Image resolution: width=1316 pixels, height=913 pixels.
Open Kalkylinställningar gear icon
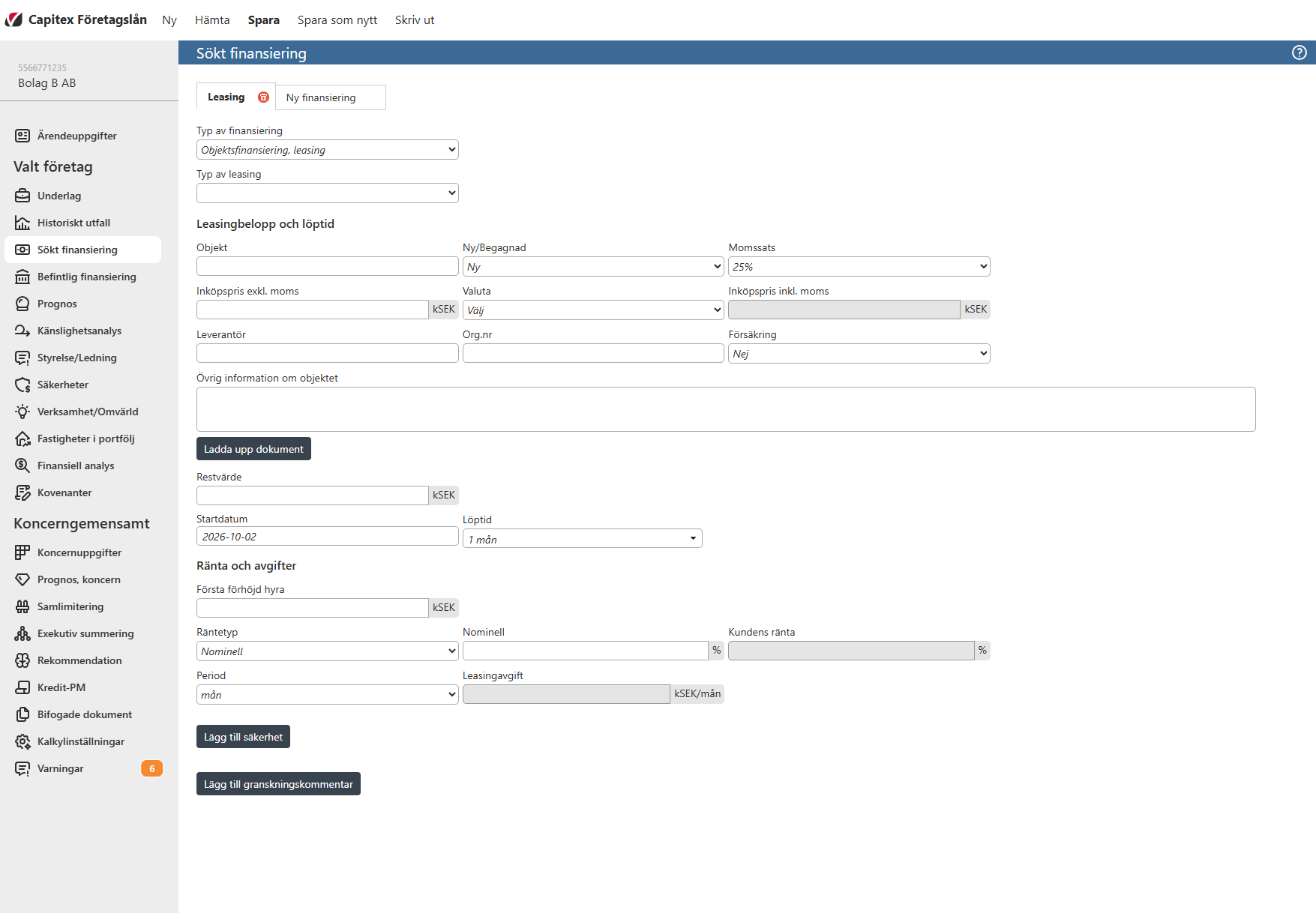point(22,741)
